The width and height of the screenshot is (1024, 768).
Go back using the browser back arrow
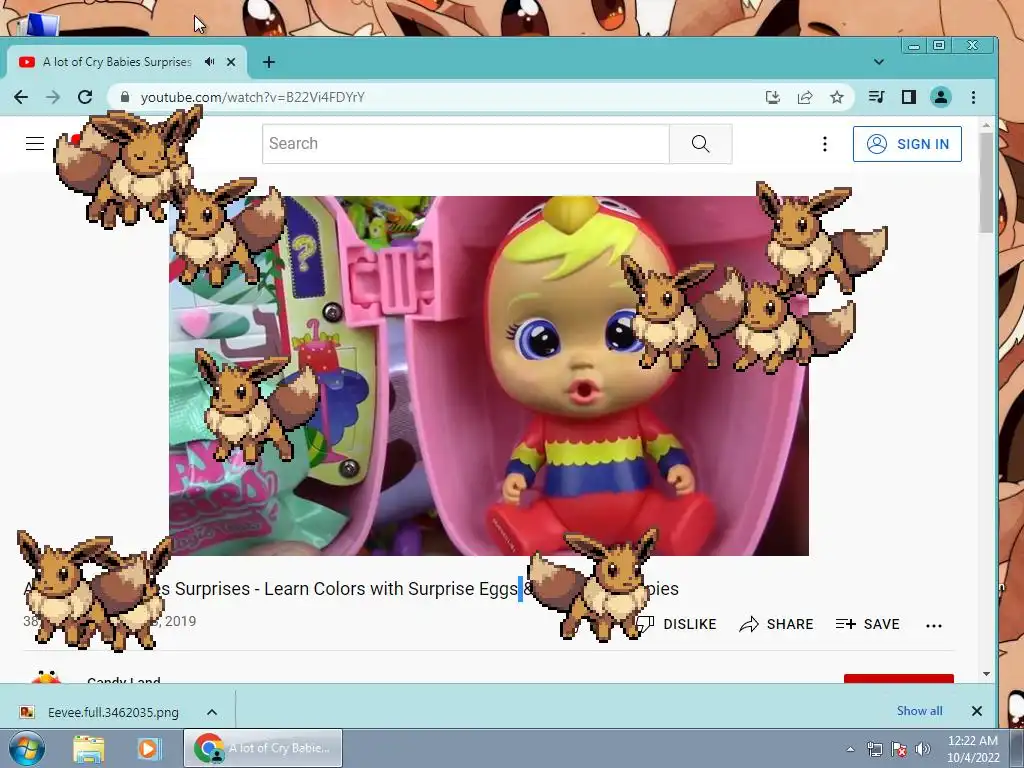(x=21, y=97)
